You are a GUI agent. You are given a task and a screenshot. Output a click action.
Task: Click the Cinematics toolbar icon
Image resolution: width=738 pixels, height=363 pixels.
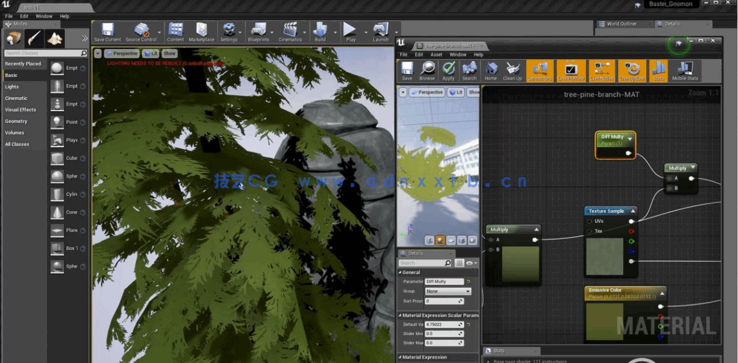pos(290,32)
